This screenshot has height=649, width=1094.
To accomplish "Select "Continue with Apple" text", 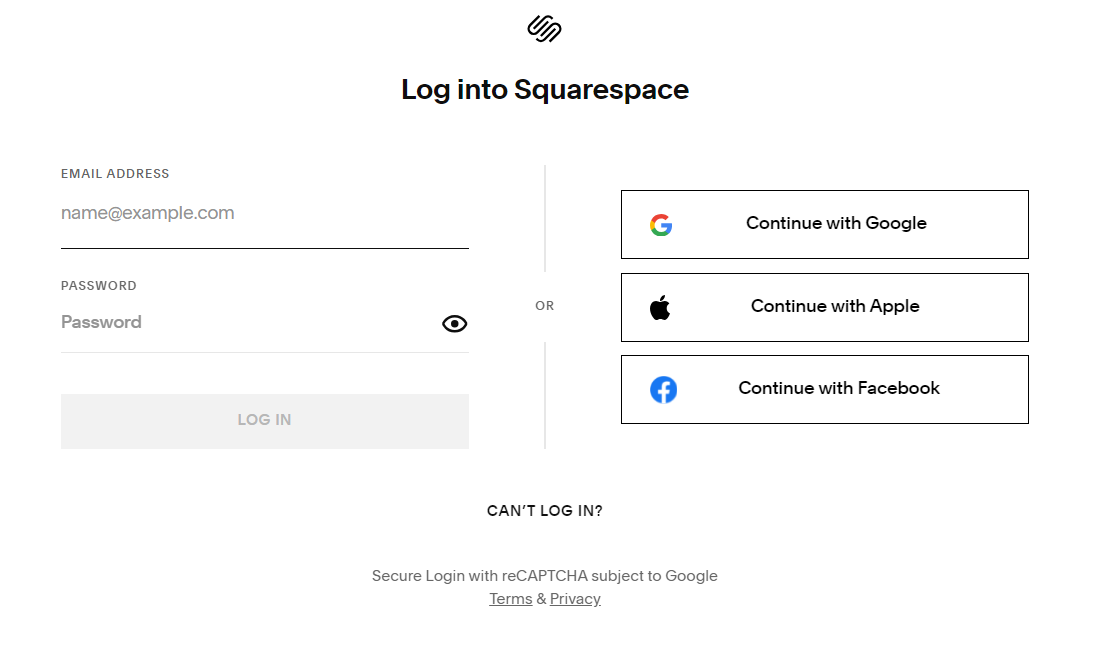I will pyautogui.click(x=835, y=306).
